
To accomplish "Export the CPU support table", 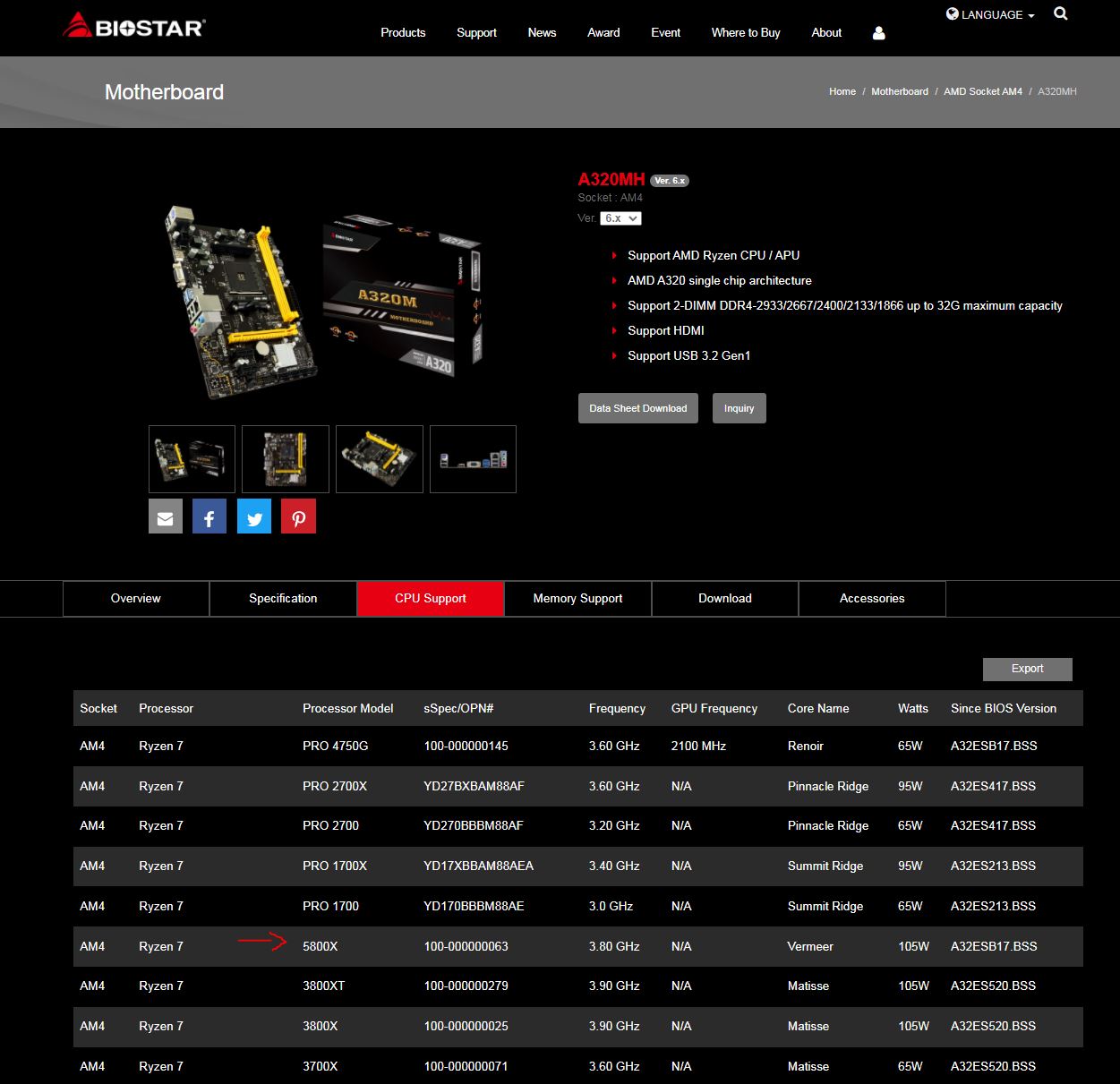I will click(x=1028, y=669).
